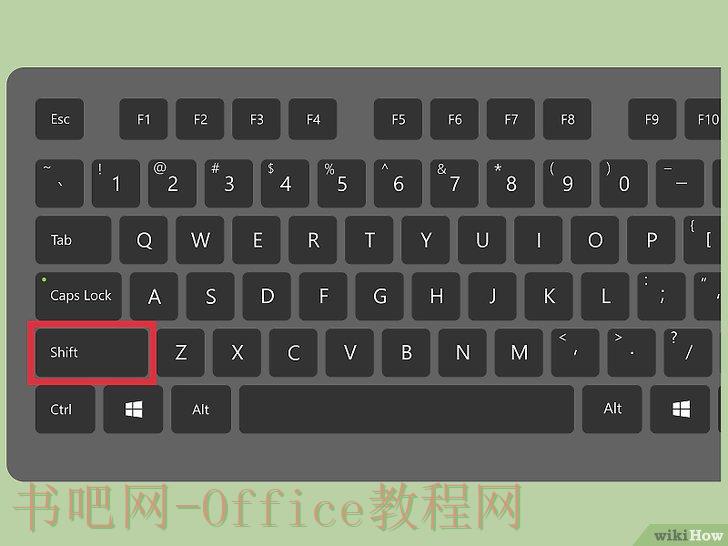The image size is (728, 546).
Task: Click the semicolon colon key
Action: [662, 296]
